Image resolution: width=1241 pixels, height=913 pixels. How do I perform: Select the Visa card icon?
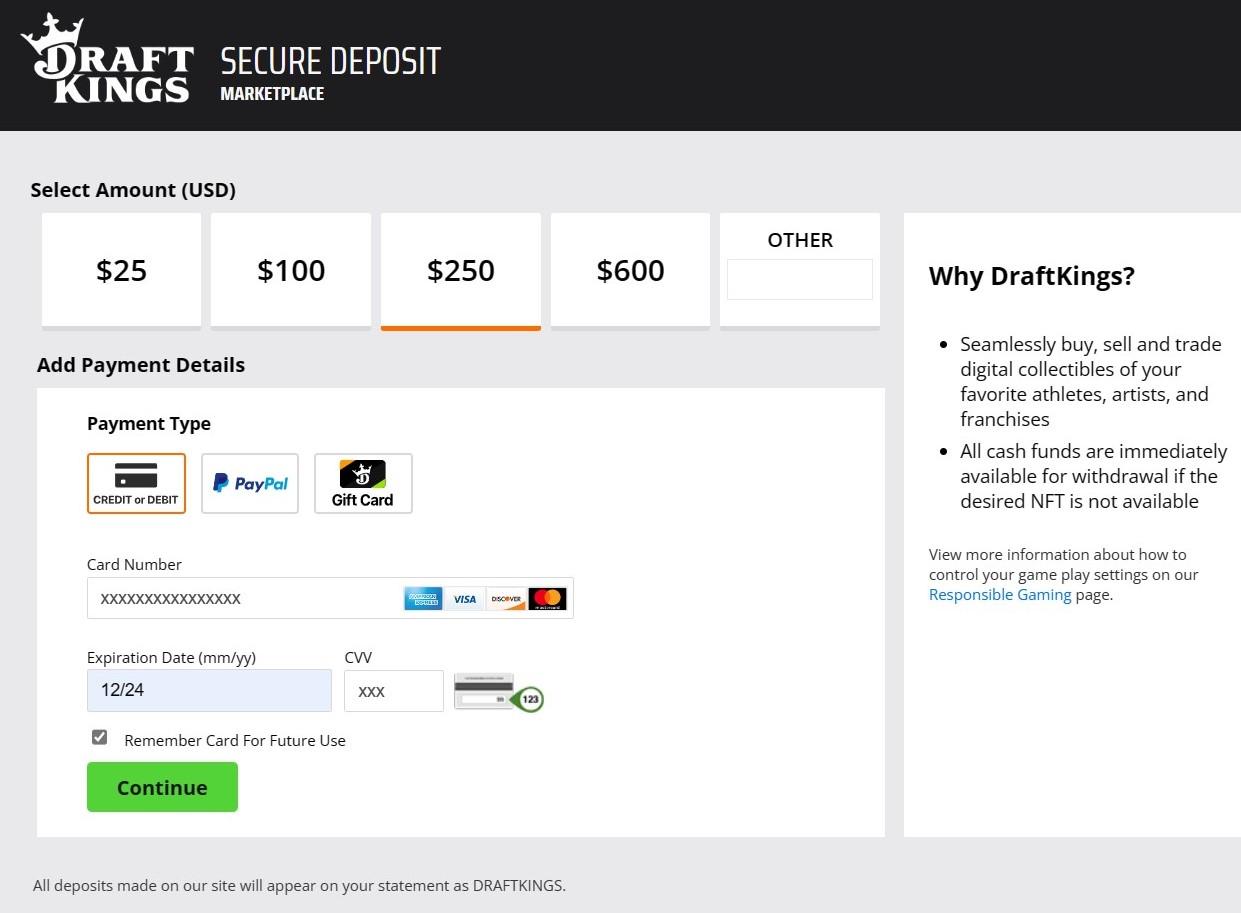464,599
